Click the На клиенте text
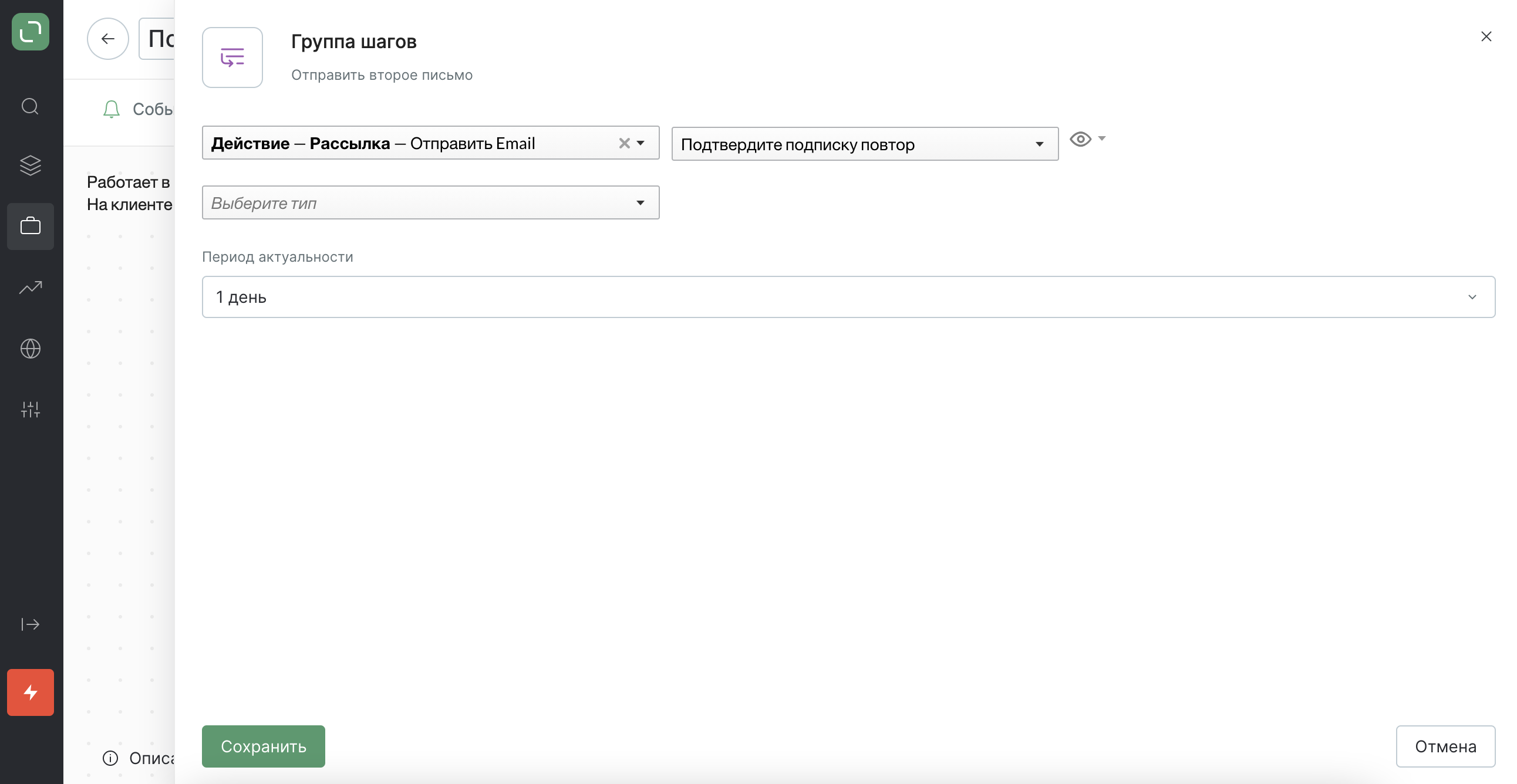Screen dimensions: 1517x784 click(x=130, y=205)
